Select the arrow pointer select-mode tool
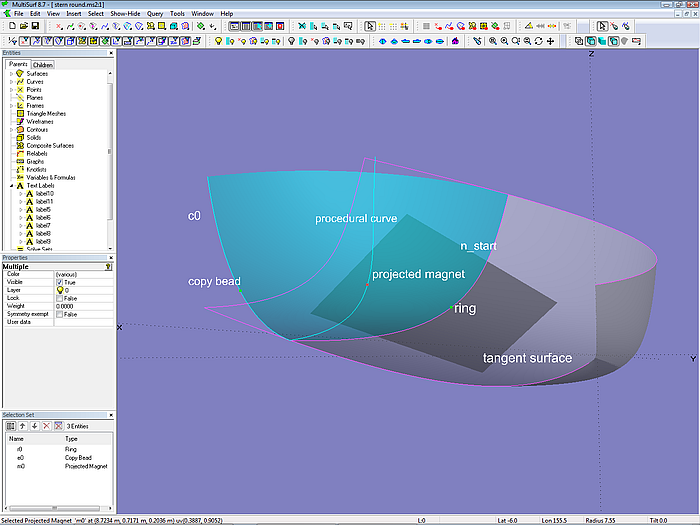 [x=370, y=26]
